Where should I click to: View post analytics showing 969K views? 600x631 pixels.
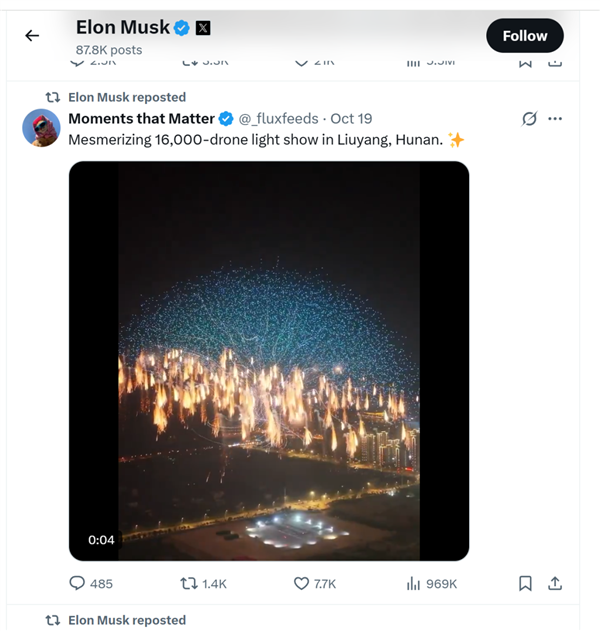(412, 583)
